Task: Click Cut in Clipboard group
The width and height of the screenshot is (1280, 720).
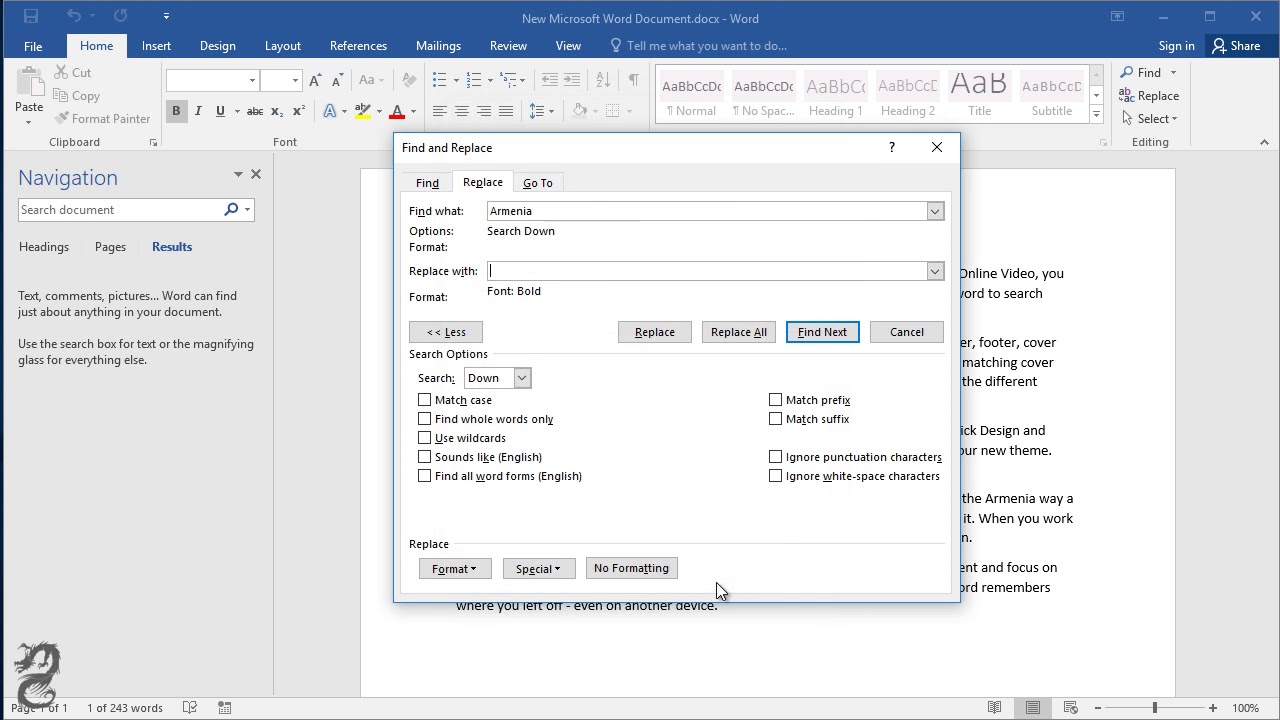Action: click(72, 73)
